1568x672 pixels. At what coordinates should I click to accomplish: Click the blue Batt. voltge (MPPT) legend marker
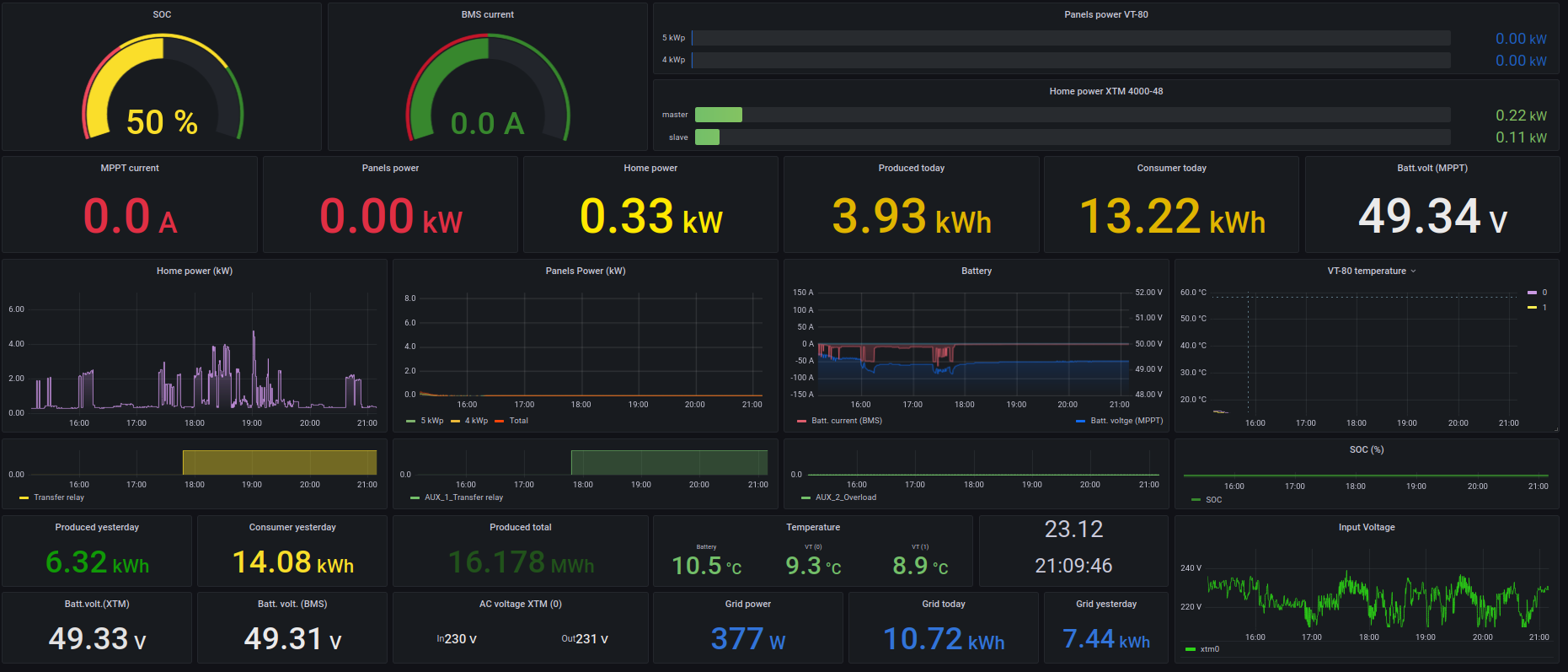[x=1080, y=421]
